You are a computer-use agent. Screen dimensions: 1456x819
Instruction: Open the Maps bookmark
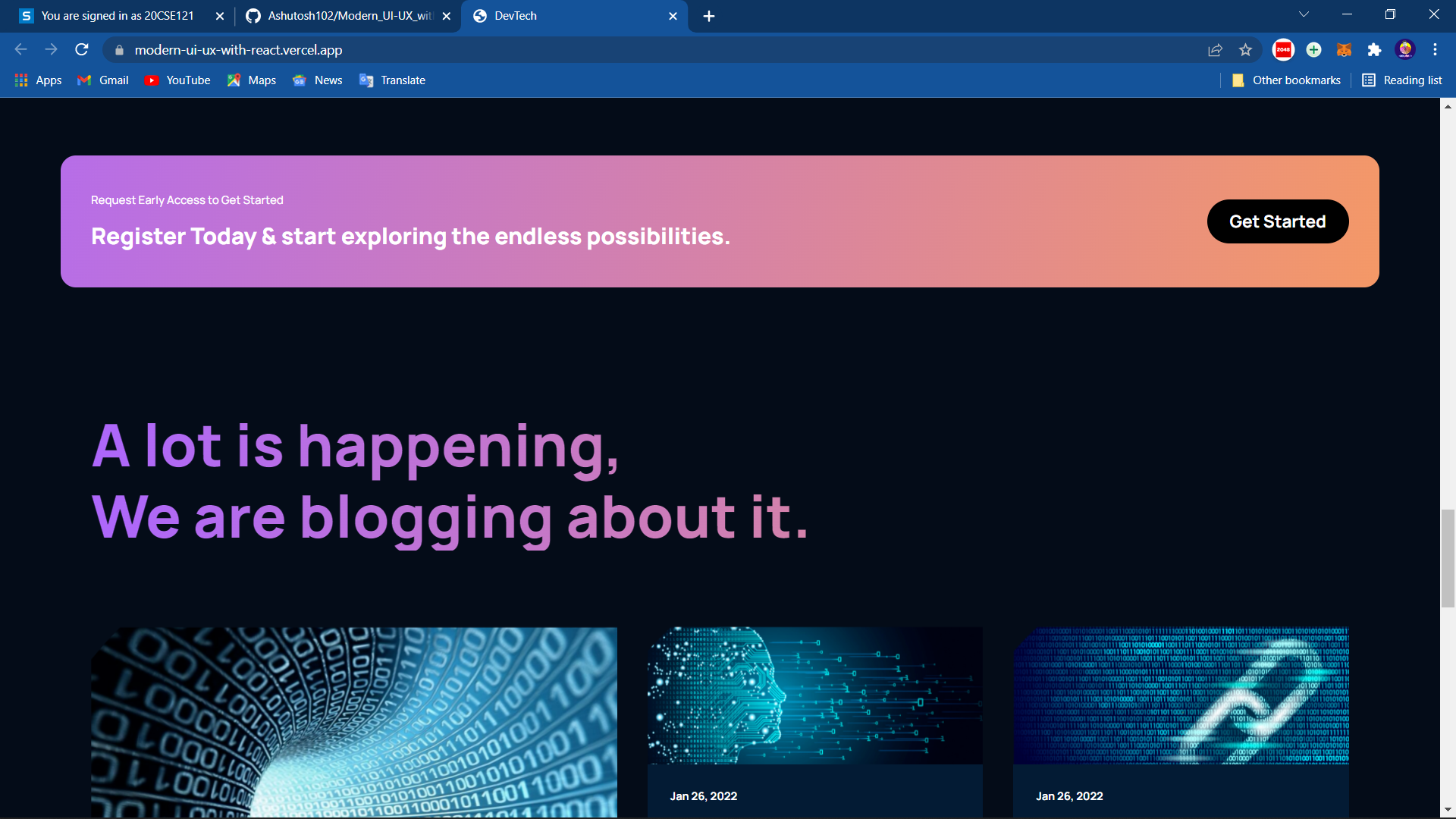point(252,80)
